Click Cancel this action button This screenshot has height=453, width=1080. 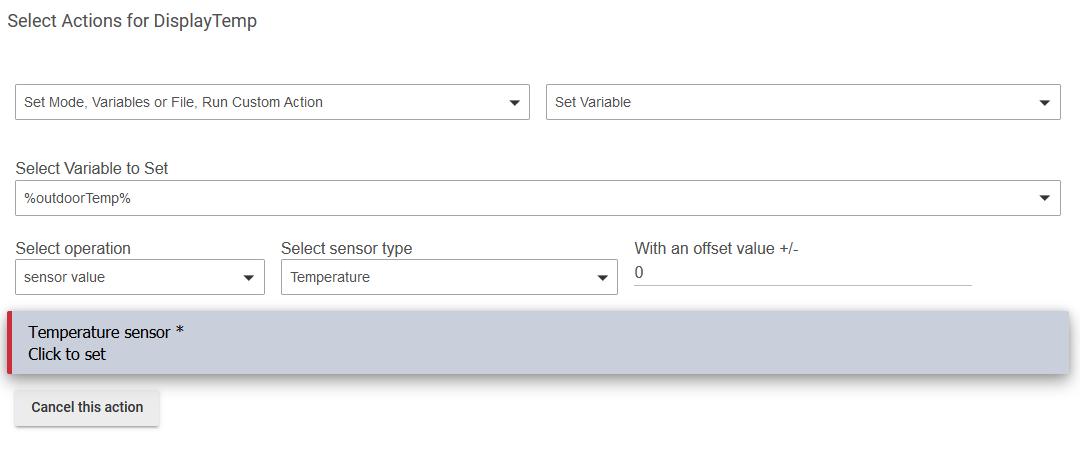click(87, 408)
